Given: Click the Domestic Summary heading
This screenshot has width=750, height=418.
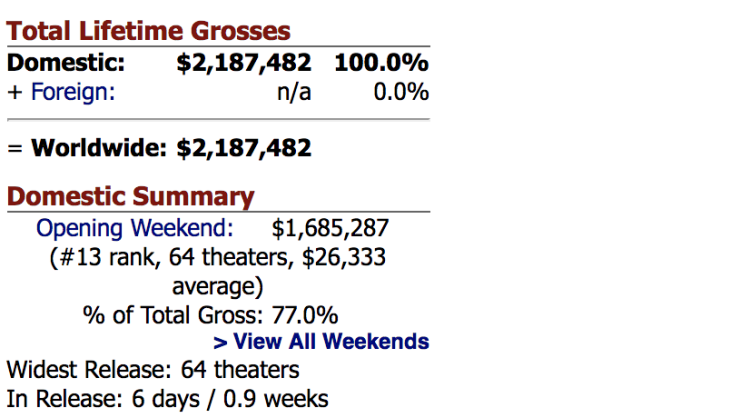Looking at the screenshot, I should point(131,197).
